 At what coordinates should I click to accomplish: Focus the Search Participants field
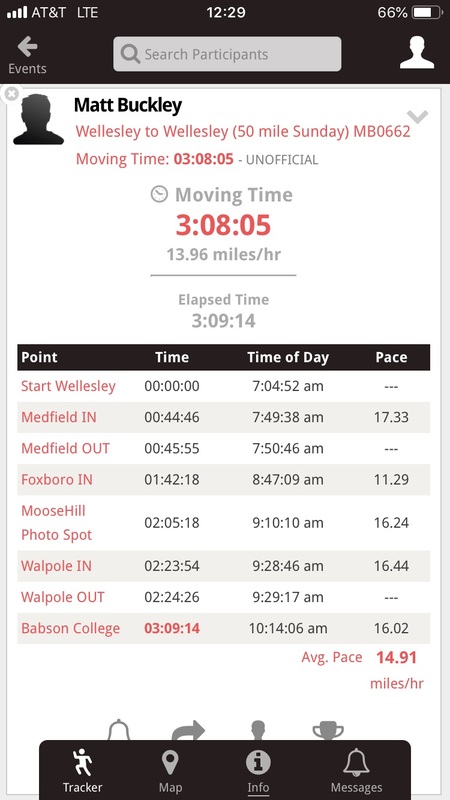click(x=227, y=54)
